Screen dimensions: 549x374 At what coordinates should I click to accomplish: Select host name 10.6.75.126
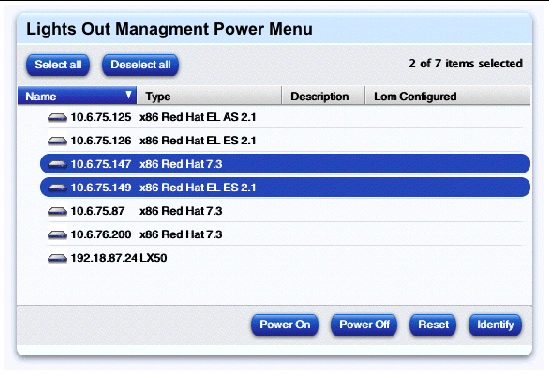101,140
